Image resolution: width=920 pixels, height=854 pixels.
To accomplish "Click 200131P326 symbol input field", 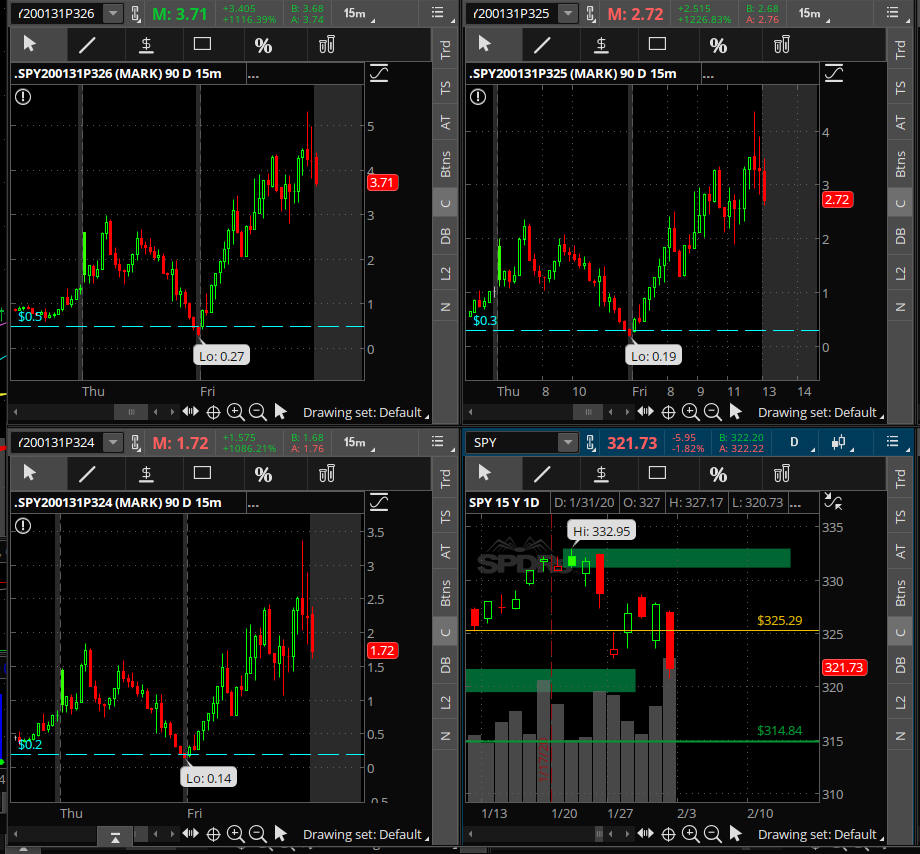I will click(x=57, y=13).
